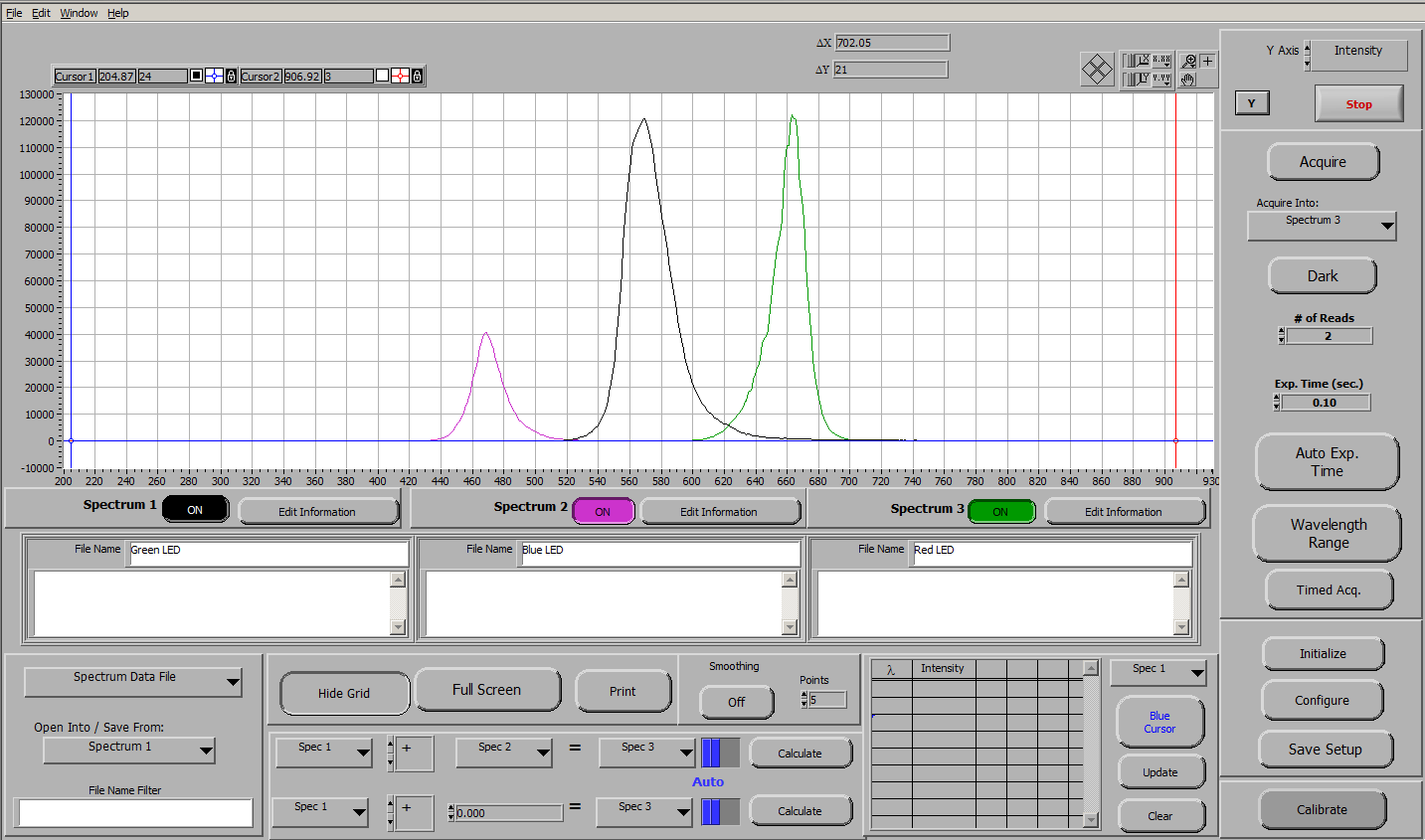
Task: Open the X axis format x.xx dropdown
Action: pyautogui.click(x=1161, y=61)
